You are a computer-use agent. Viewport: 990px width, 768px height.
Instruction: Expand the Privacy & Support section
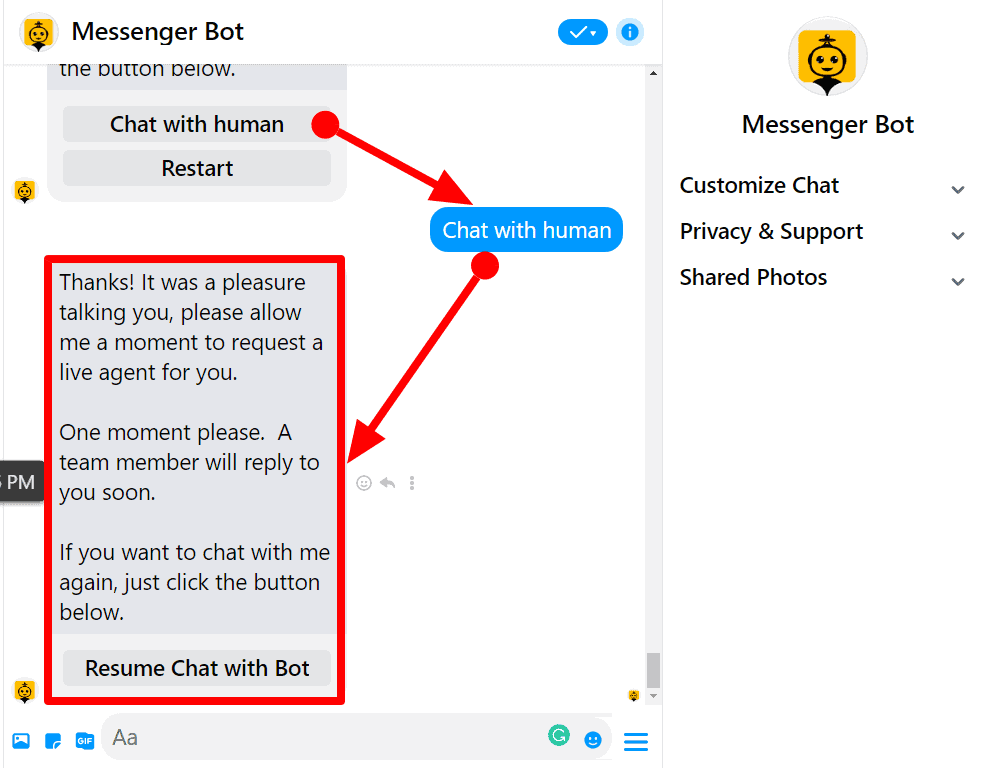tap(822, 232)
